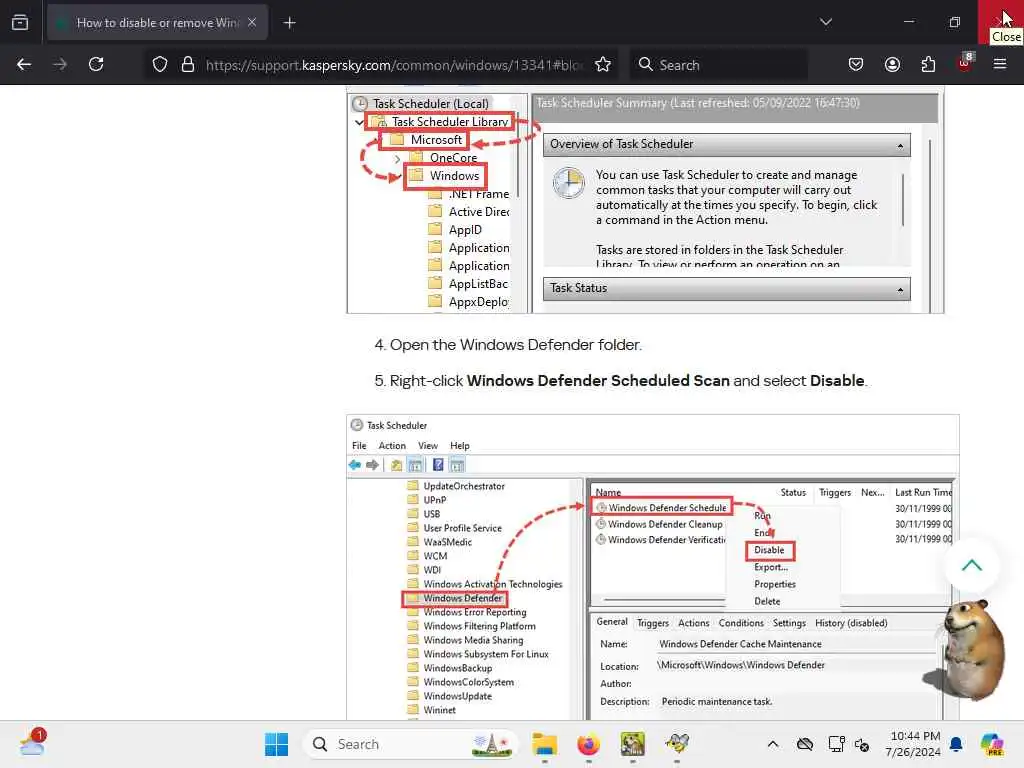
Task: Click the muted volume tray icon
Action: pyautogui.click(x=862, y=745)
